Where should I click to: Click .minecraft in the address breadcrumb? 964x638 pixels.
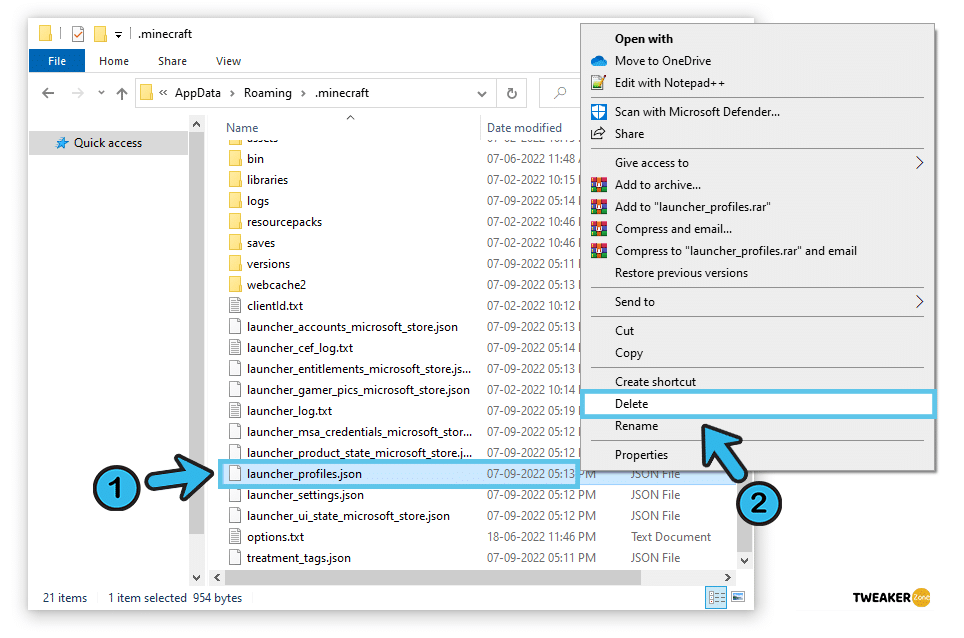tap(342, 93)
